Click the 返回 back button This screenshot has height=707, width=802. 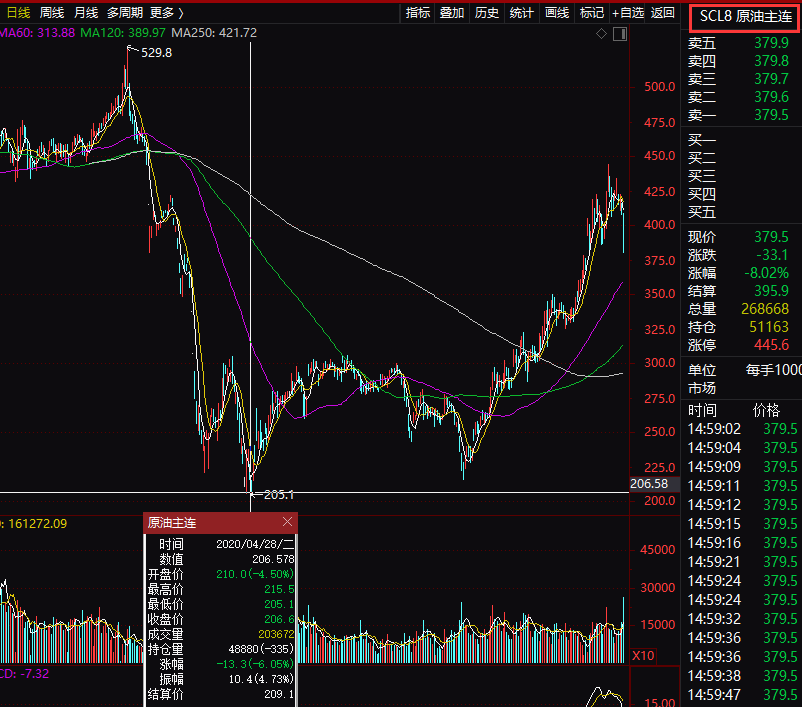pos(662,12)
